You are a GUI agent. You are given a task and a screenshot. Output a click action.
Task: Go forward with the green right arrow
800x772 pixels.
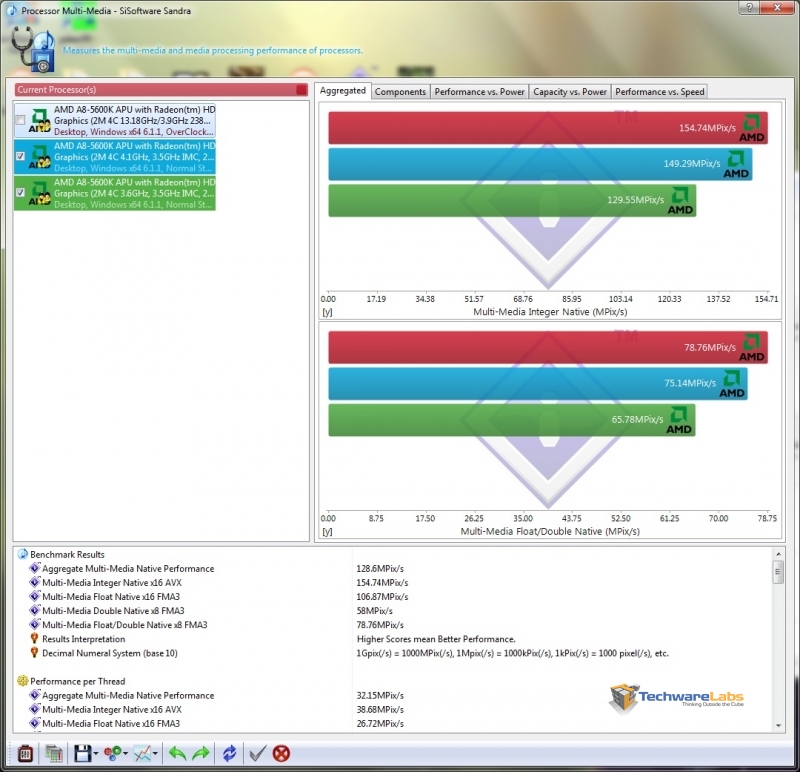[201, 754]
